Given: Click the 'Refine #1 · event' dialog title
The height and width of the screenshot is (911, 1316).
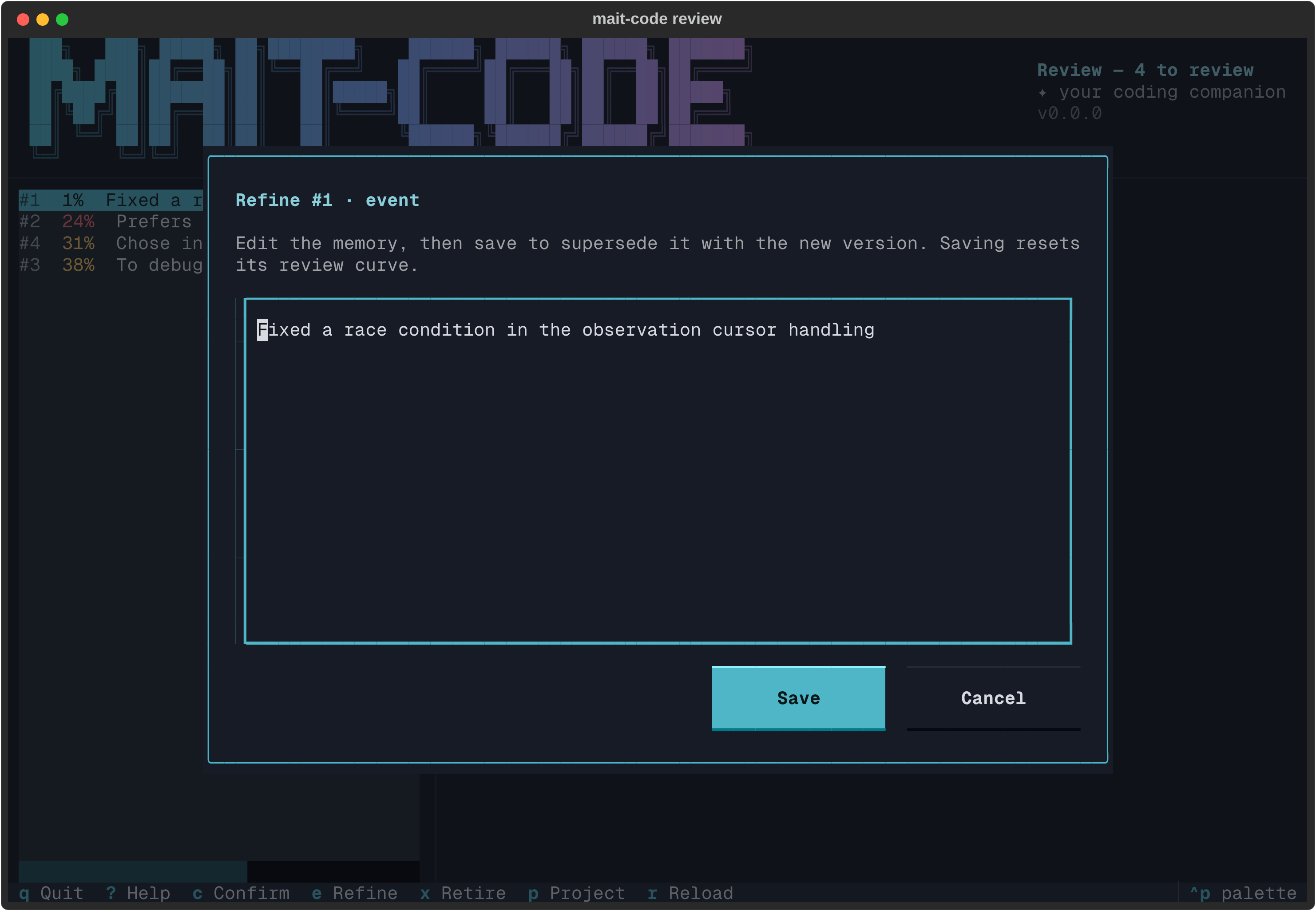Looking at the screenshot, I should [x=328, y=200].
